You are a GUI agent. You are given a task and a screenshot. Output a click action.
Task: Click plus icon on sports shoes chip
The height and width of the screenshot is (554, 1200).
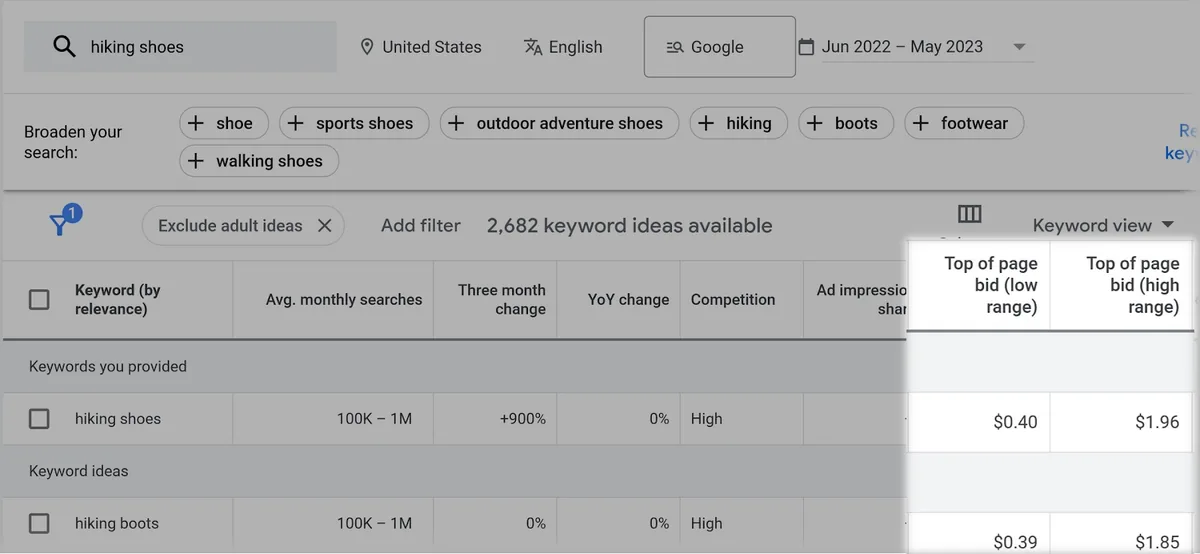click(x=296, y=123)
